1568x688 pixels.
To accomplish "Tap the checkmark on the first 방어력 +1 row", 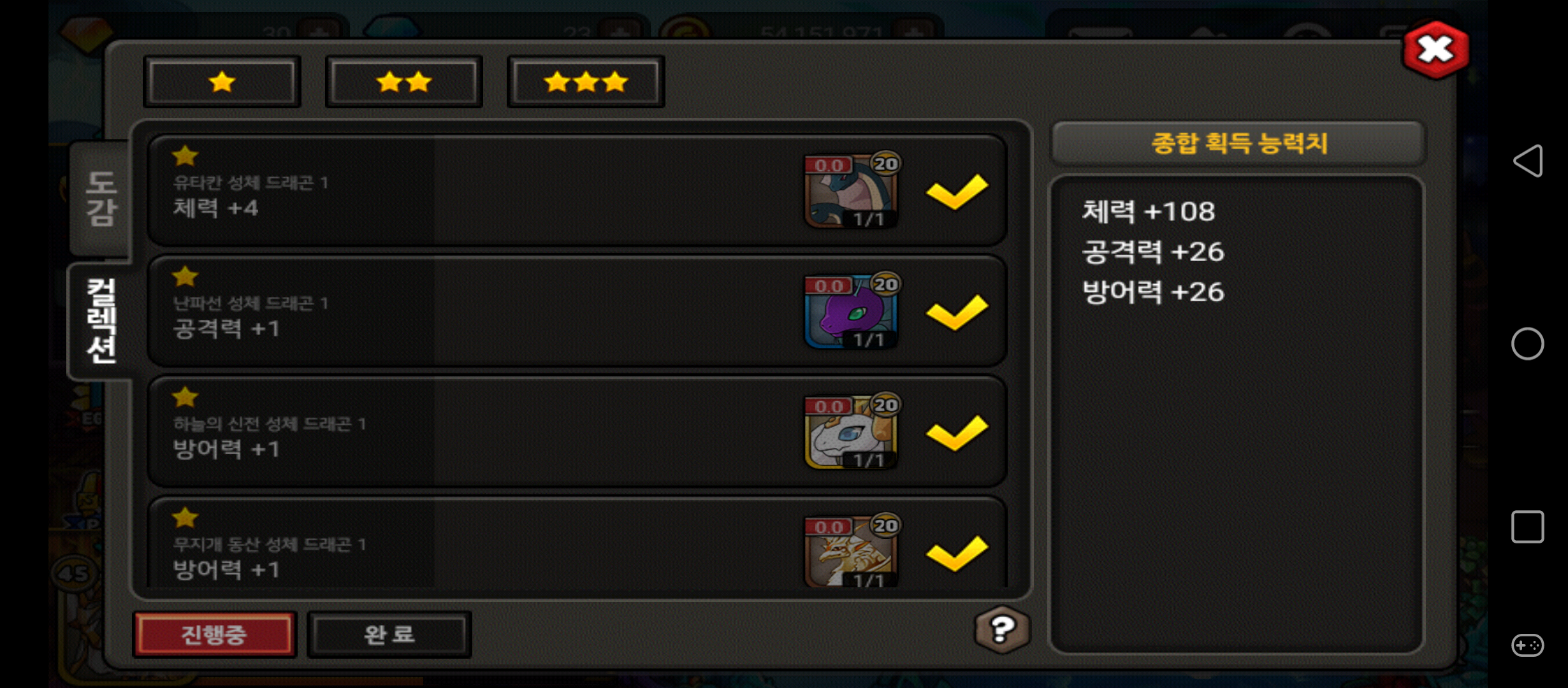I will [x=957, y=432].
